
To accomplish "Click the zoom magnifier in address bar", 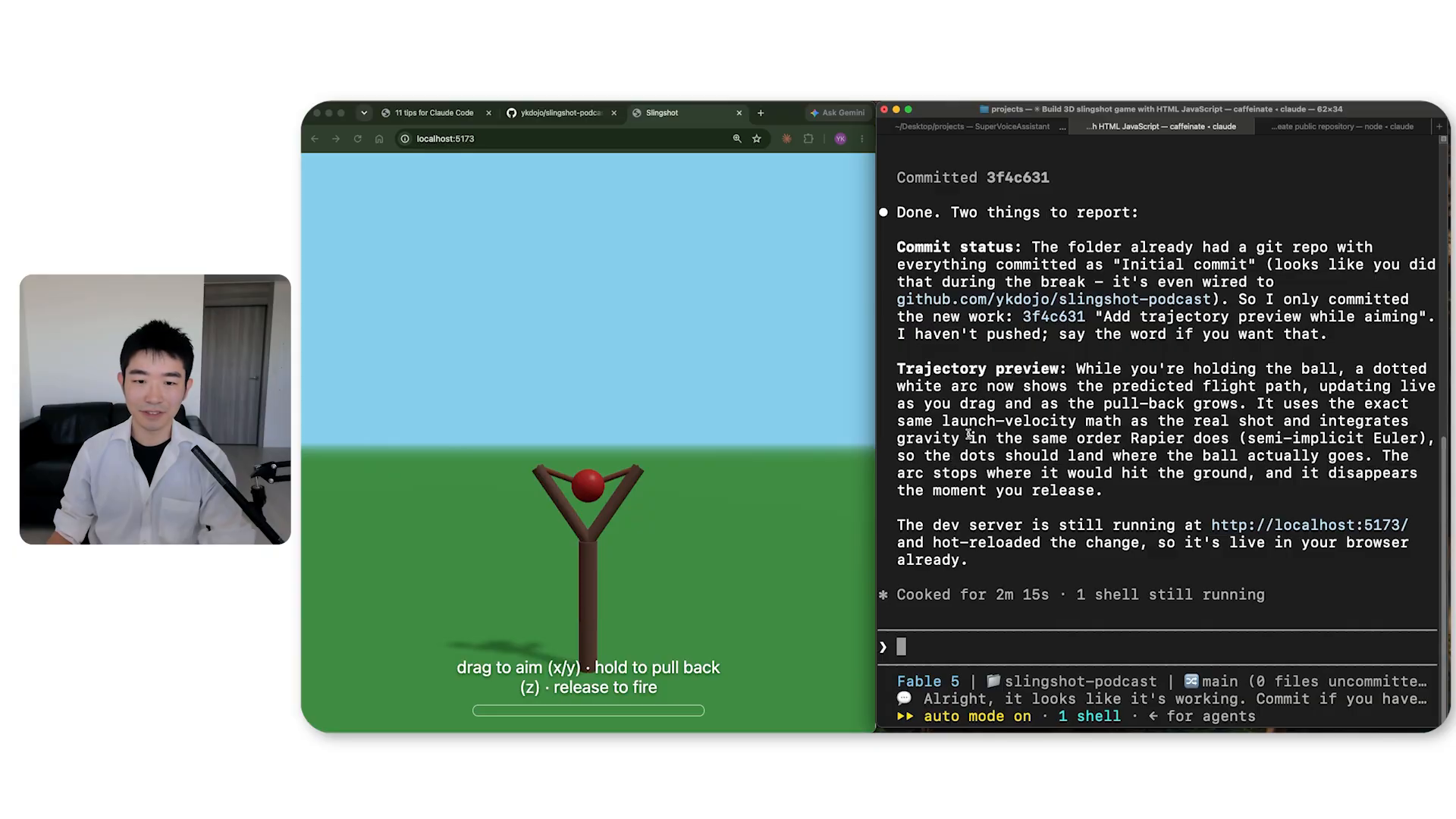I will pyautogui.click(x=736, y=139).
